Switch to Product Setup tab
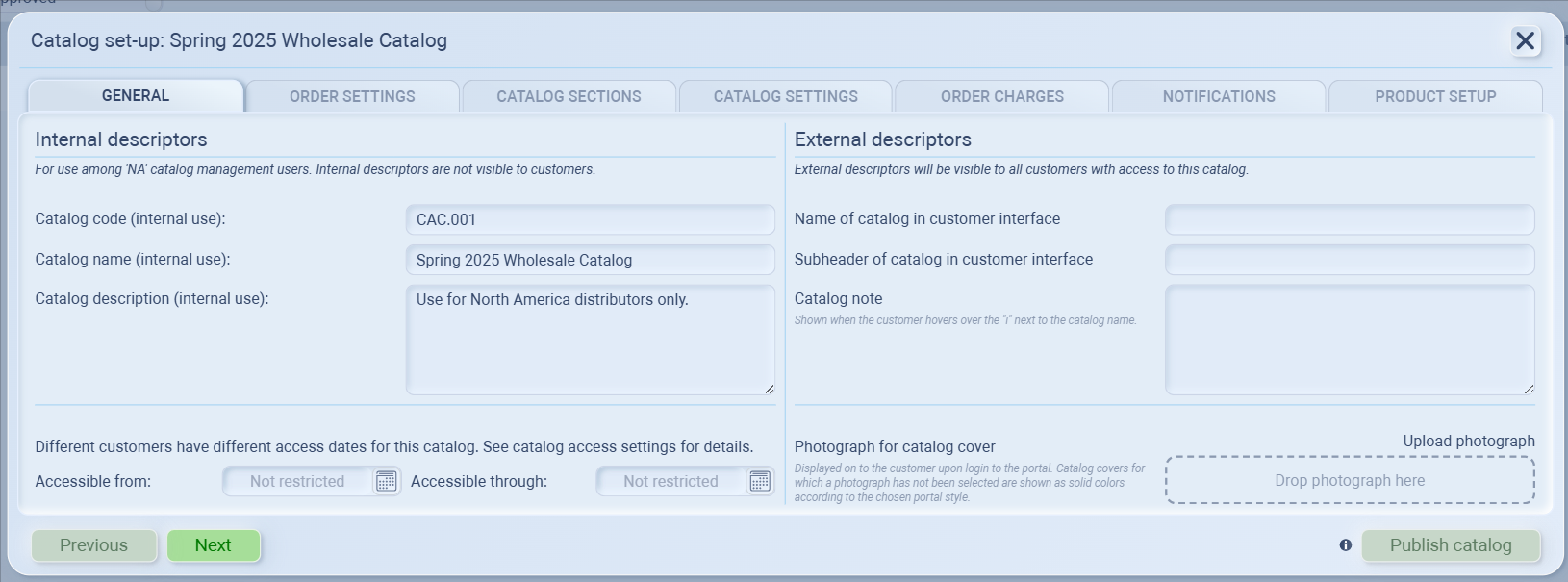 [1434, 96]
